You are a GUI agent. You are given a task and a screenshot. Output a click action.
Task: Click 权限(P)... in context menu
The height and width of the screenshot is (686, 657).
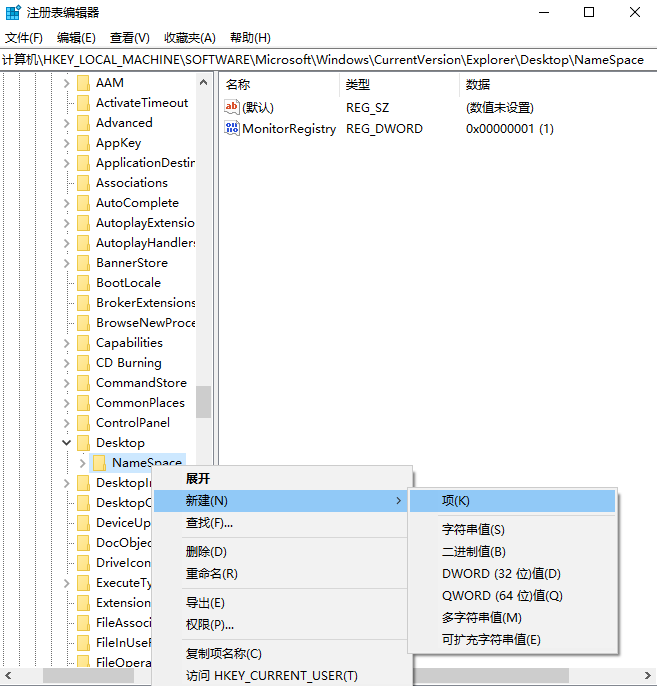pos(210,624)
